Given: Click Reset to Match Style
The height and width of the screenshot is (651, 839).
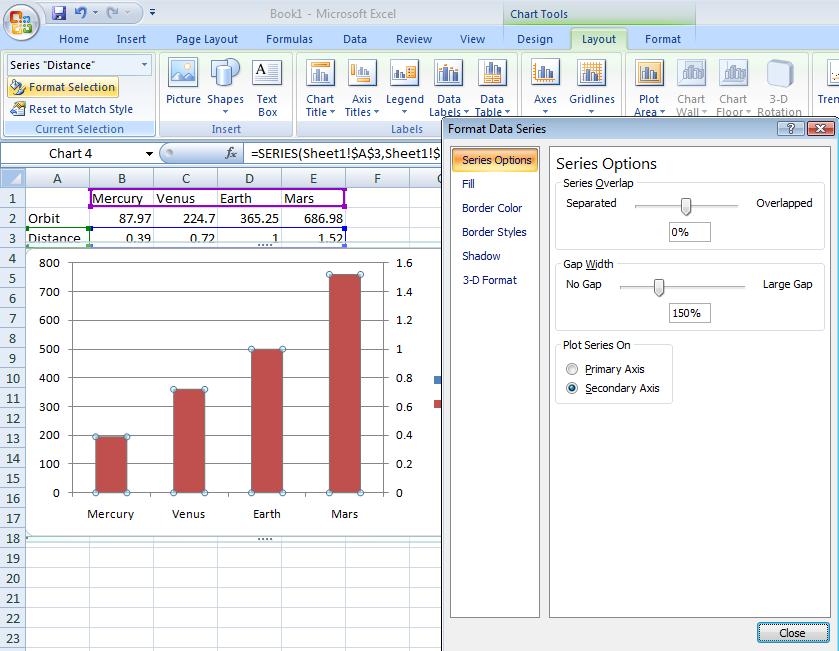Looking at the screenshot, I should point(72,109).
